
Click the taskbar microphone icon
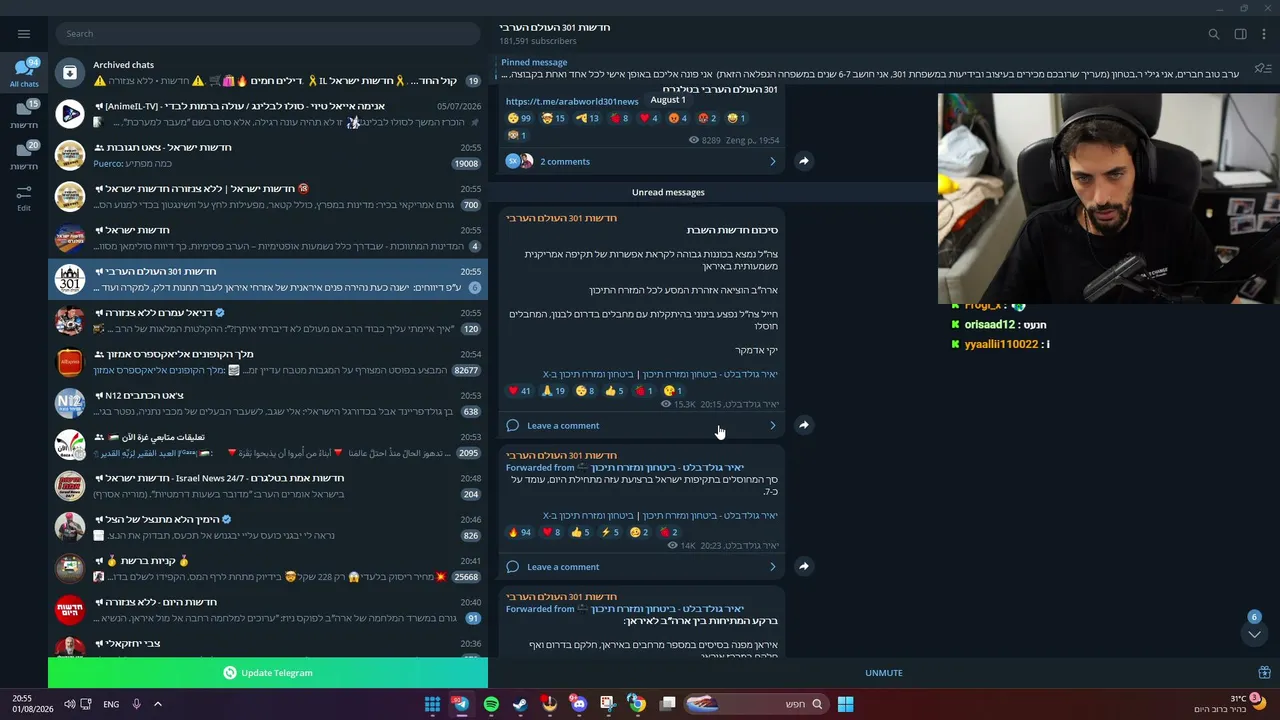pyautogui.click(x=136, y=704)
